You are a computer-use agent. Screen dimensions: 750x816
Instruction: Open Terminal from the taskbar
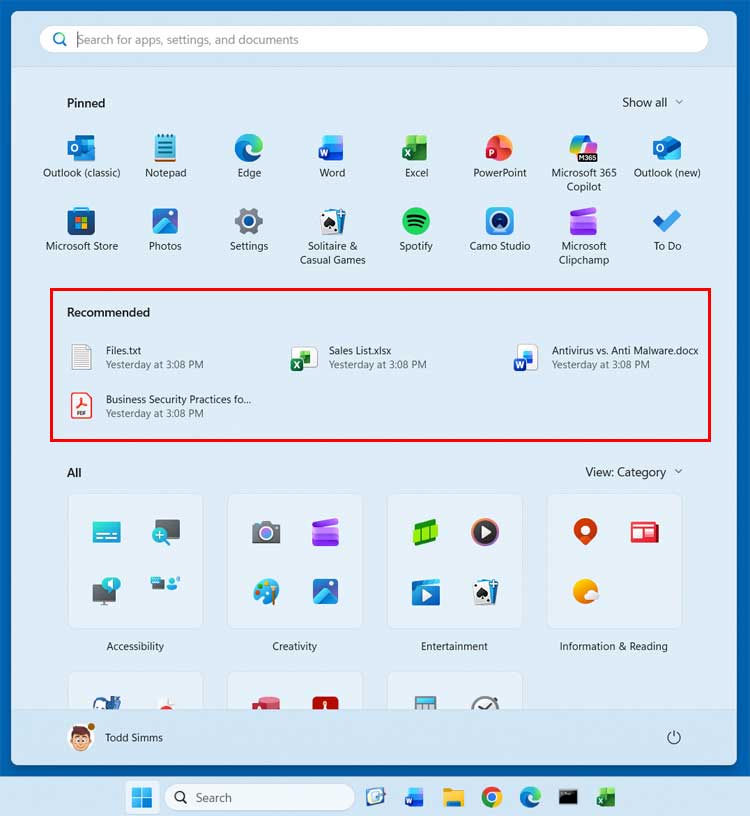click(568, 797)
